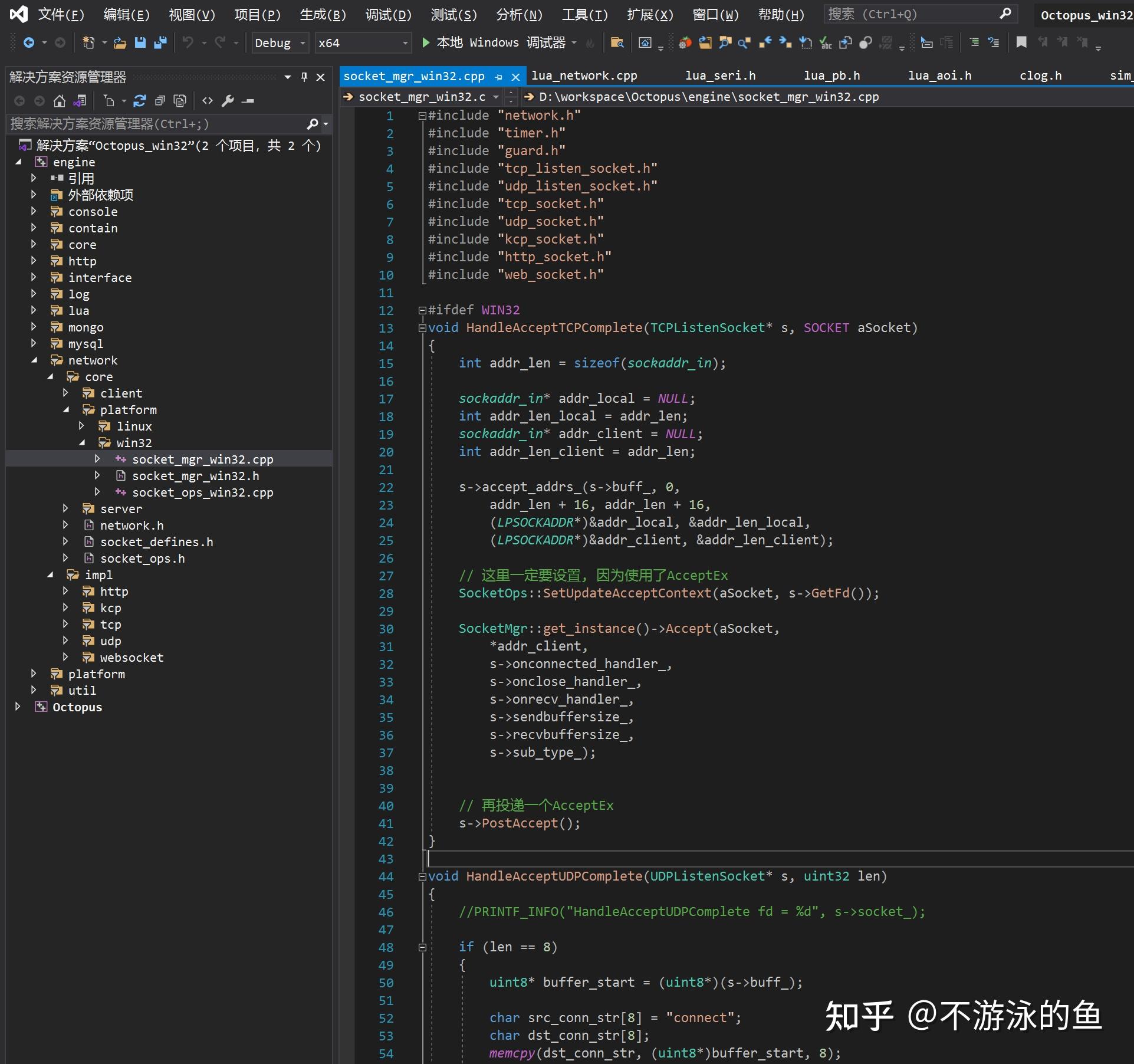Click the Collapse All icon in Solution Explorer
This screenshot has width=1134, height=1064.
[x=160, y=101]
